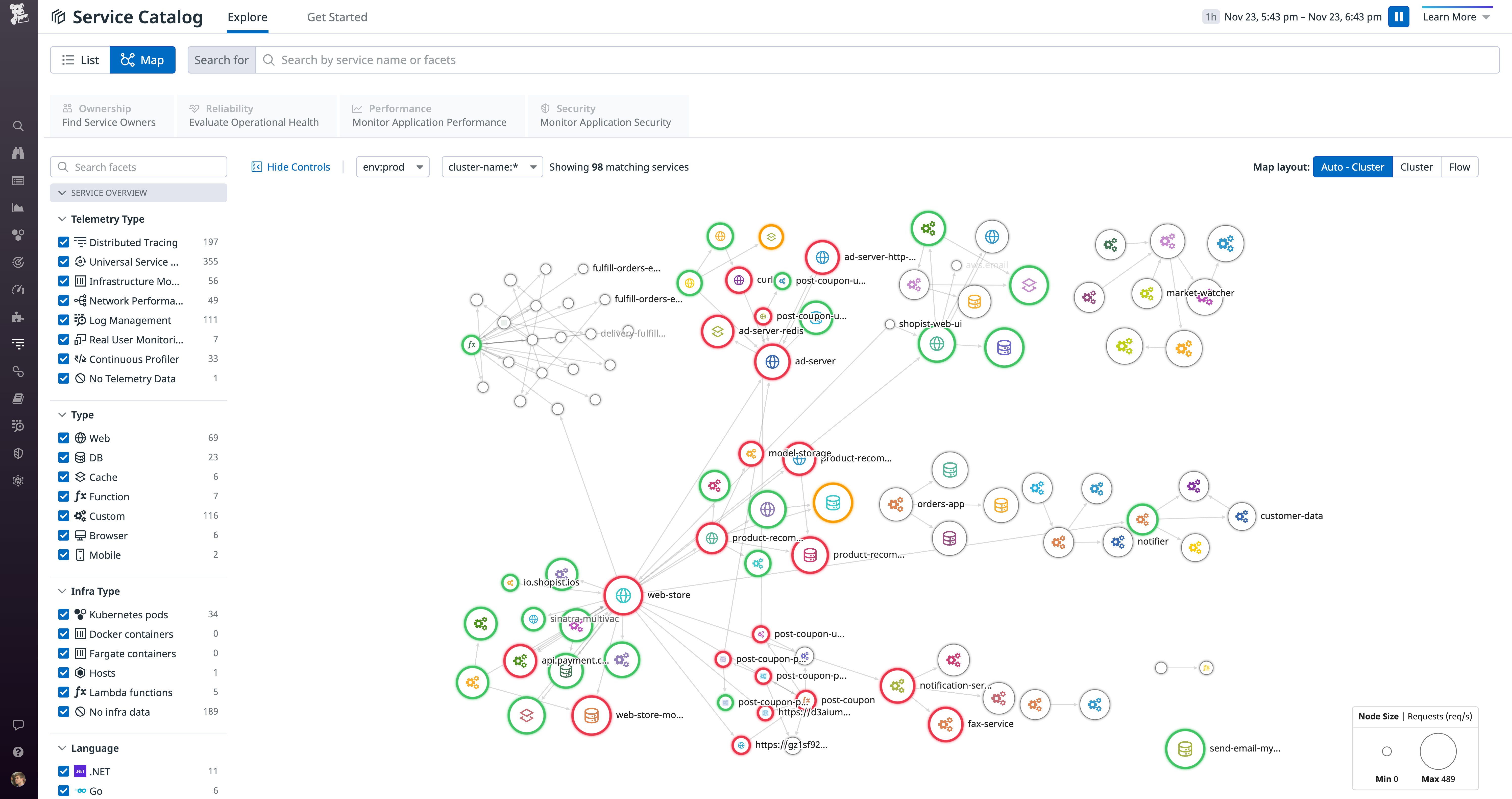This screenshot has height=799, width=1512.
Task: Open the Logs filter sidebar icon
Action: (x=18, y=343)
